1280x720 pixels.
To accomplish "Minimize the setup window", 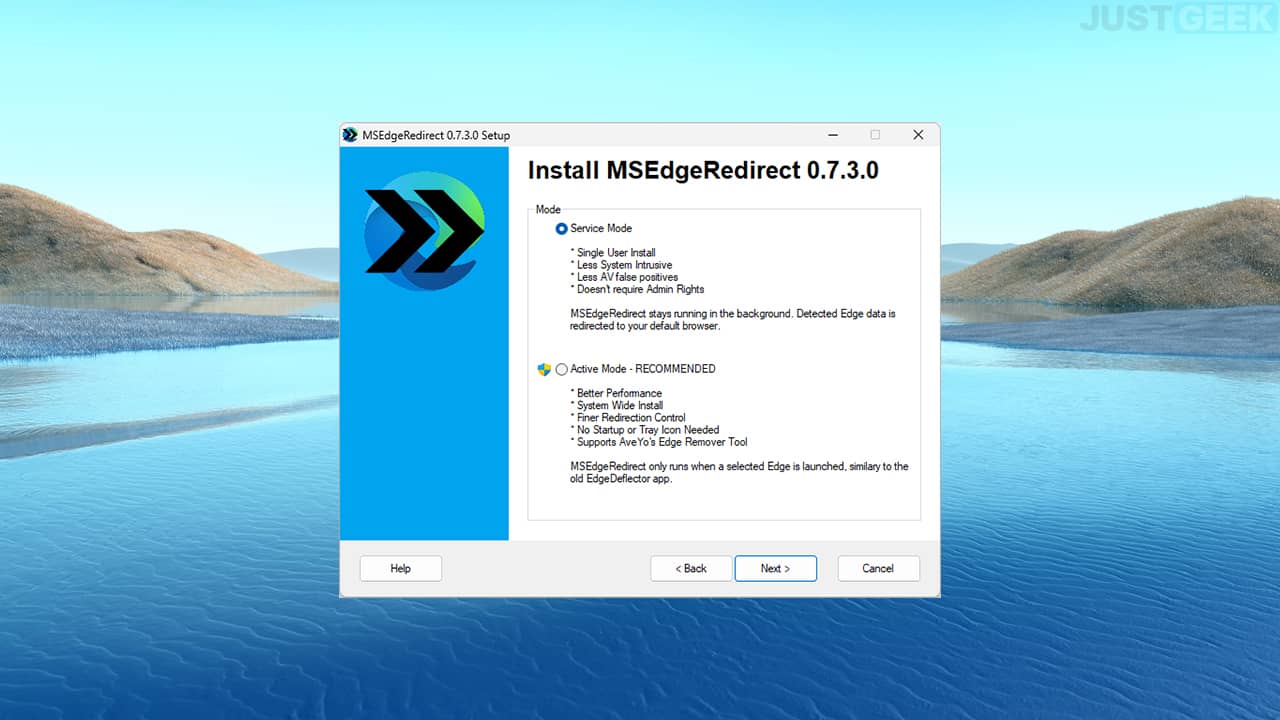I will [833, 135].
